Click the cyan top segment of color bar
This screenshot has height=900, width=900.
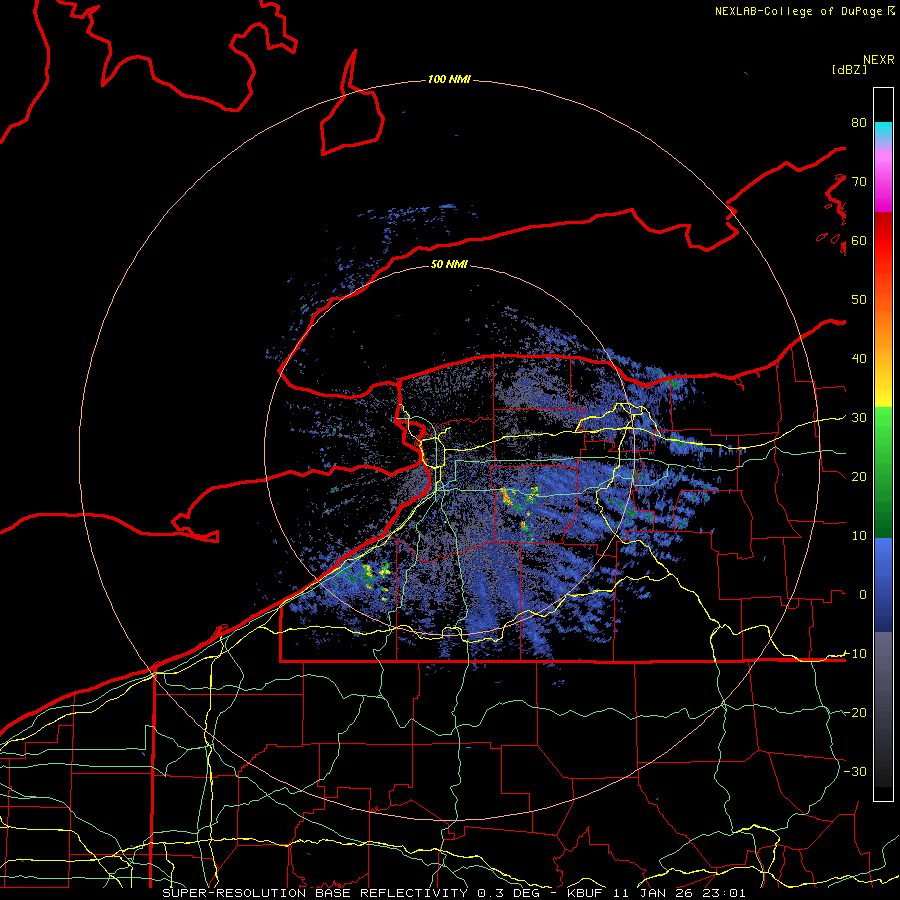pyautogui.click(x=883, y=130)
